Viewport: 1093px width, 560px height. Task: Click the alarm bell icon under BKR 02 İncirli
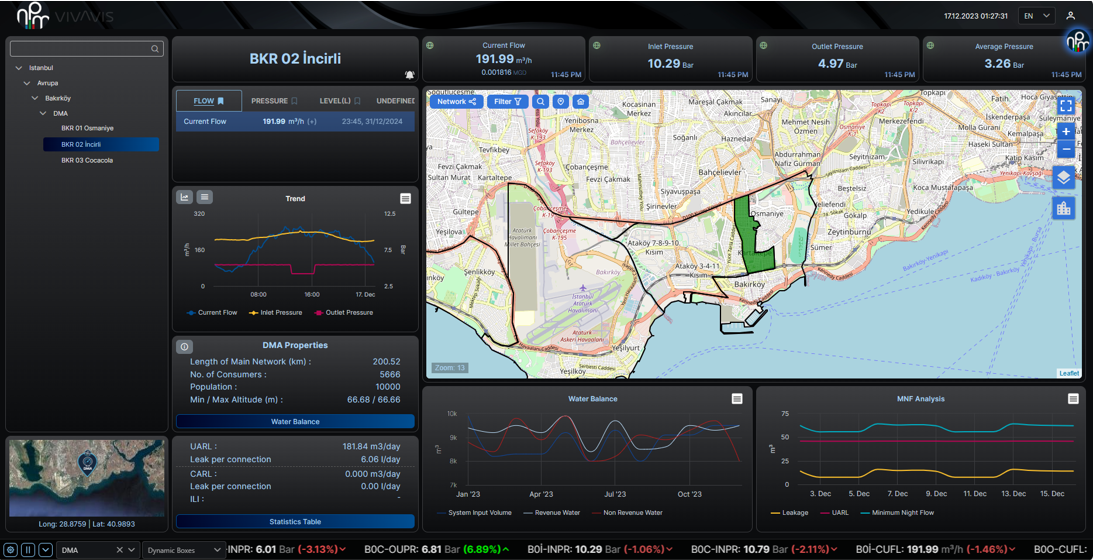pos(409,75)
